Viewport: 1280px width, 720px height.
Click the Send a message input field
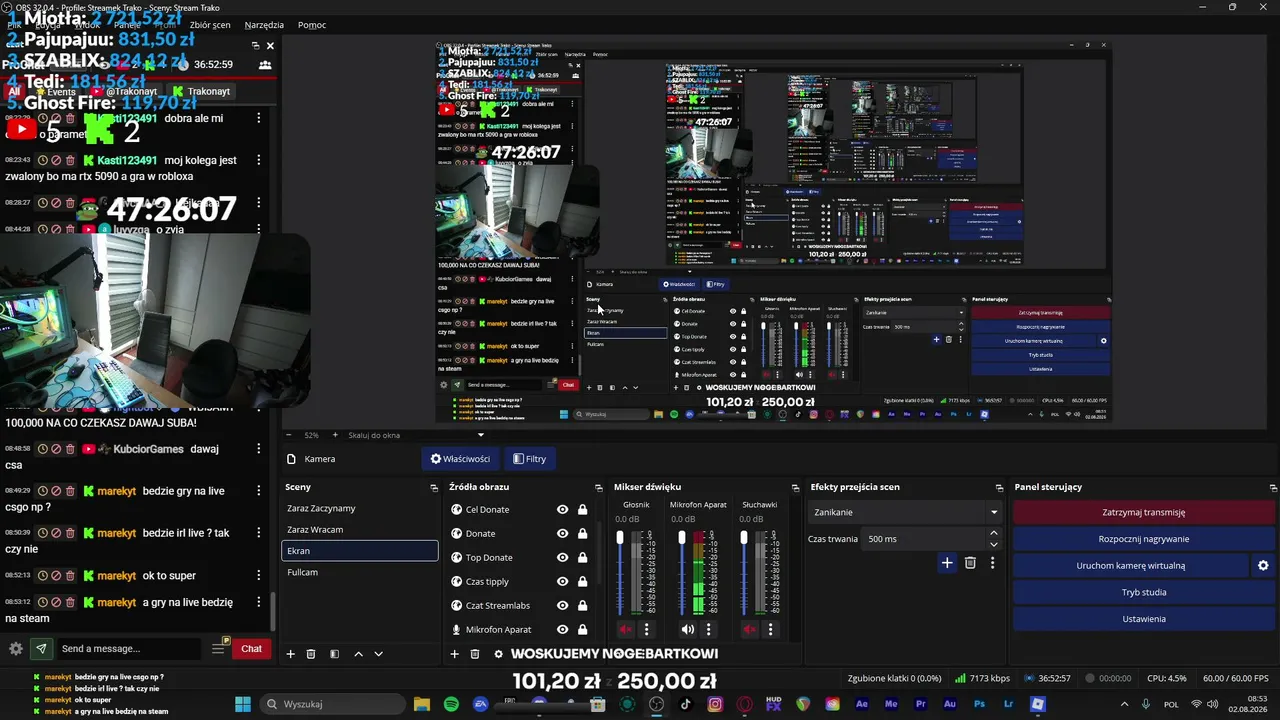tap(129, 649)
